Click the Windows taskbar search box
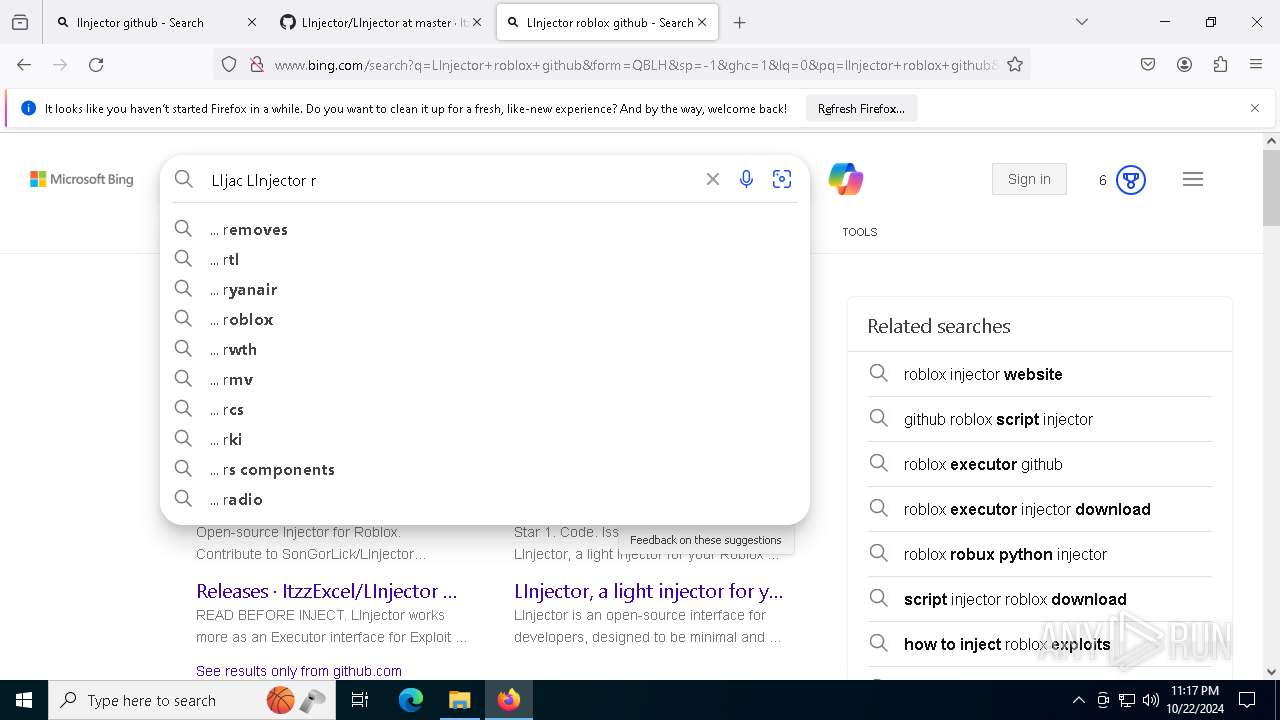1280x720 pixels. pos(193,700)
